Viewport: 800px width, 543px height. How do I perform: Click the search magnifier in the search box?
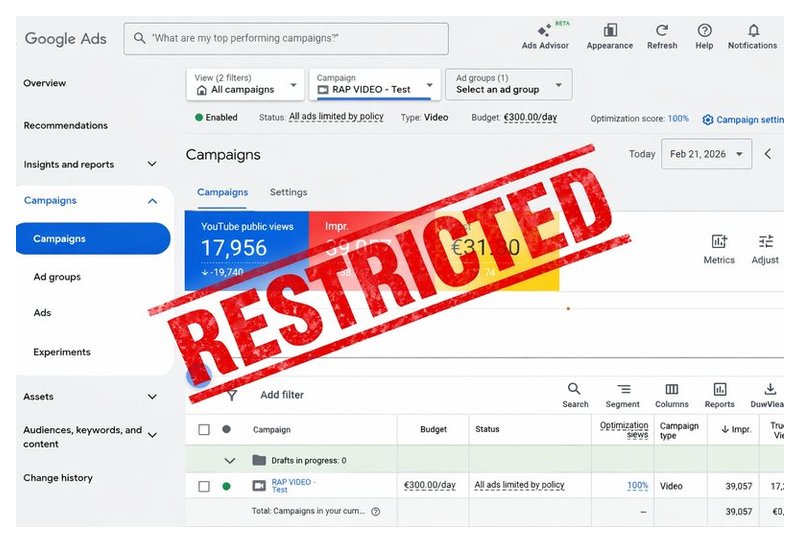(139, 38)
